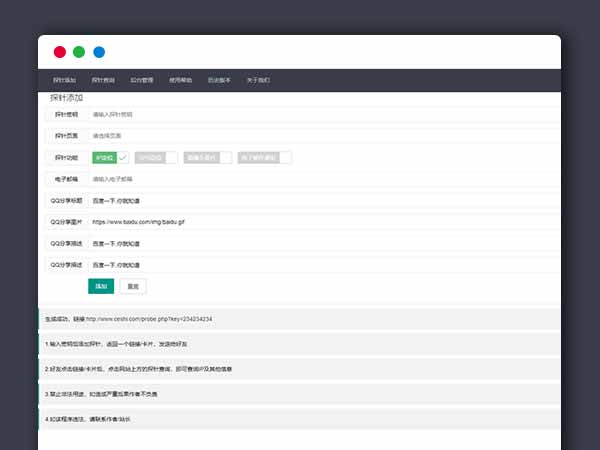This screenshot has height=450, width=600.
Task: Click the green window dot
Action: pos(79,52)
